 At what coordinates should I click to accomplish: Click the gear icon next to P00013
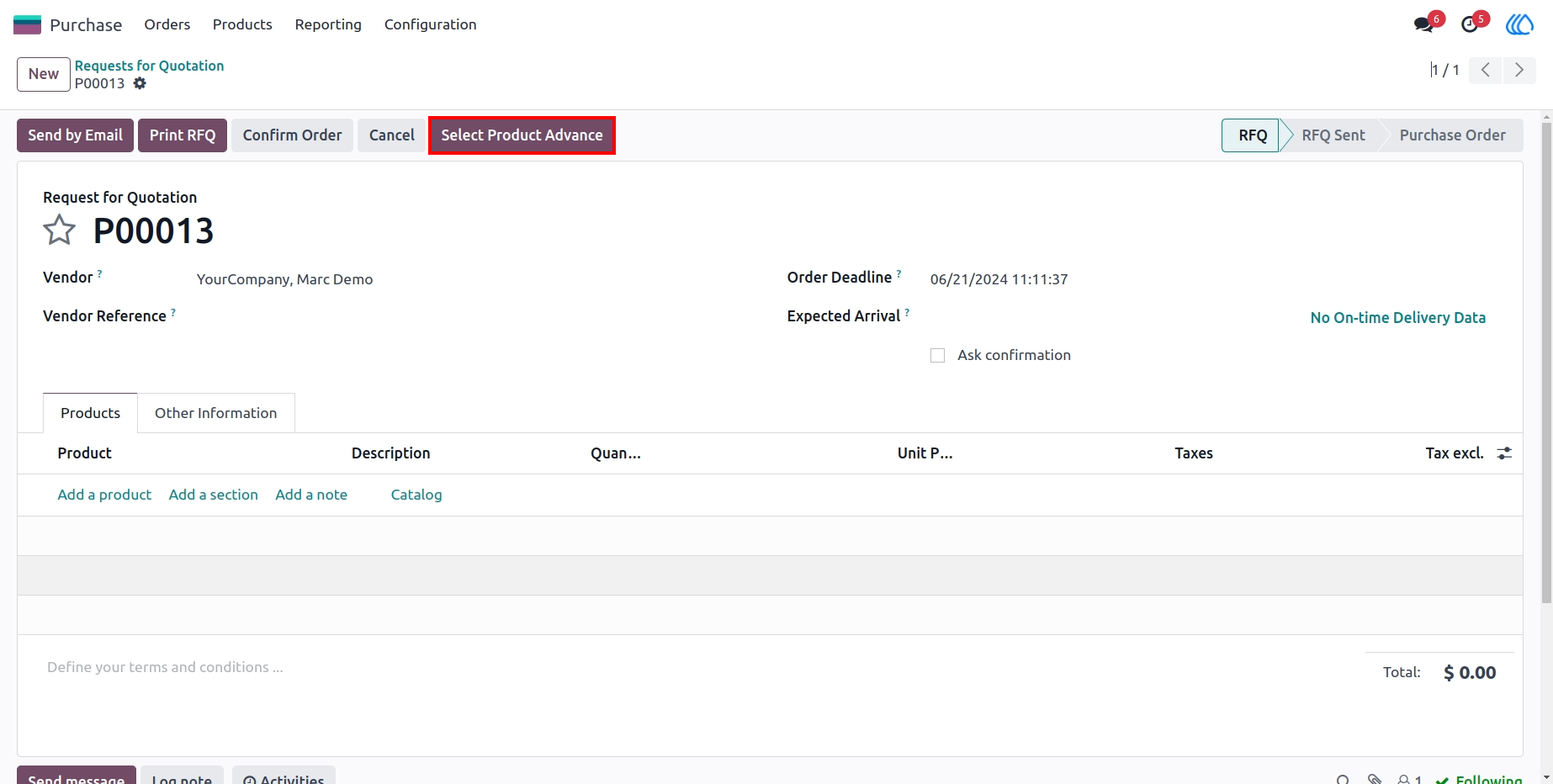coord(140,83)
